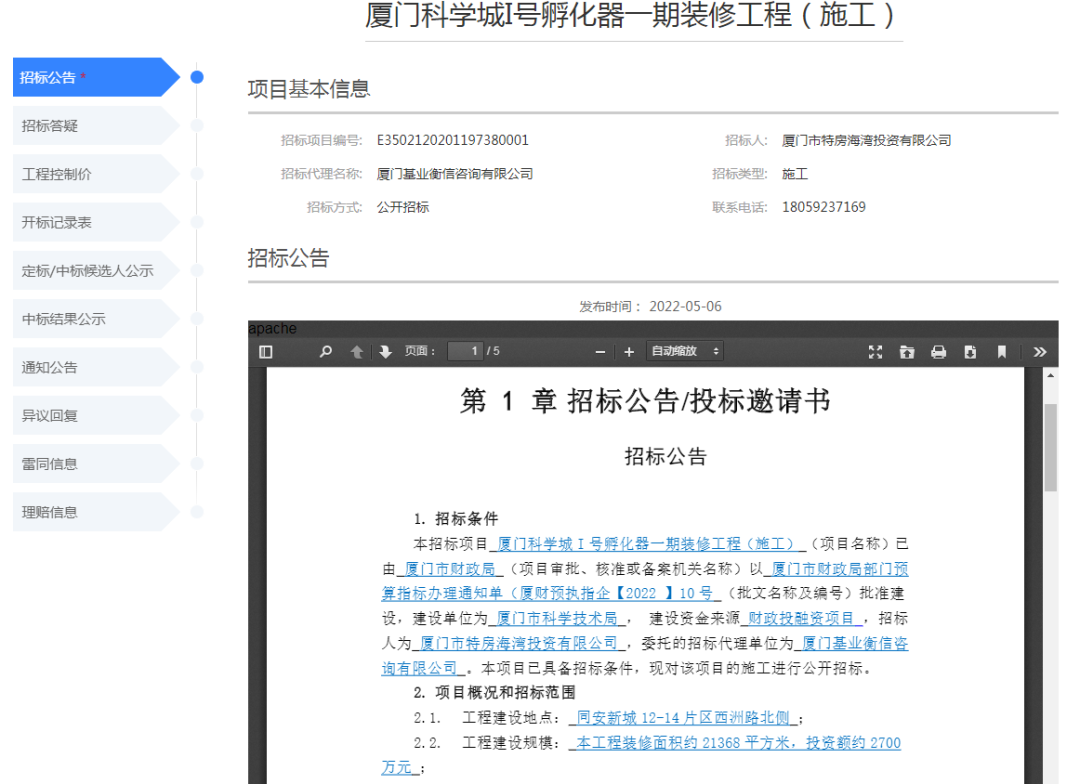The image size is (1080, 784).
Task: Click the open file icon in PDF toolbar
Action: click(x=907, y=352)
